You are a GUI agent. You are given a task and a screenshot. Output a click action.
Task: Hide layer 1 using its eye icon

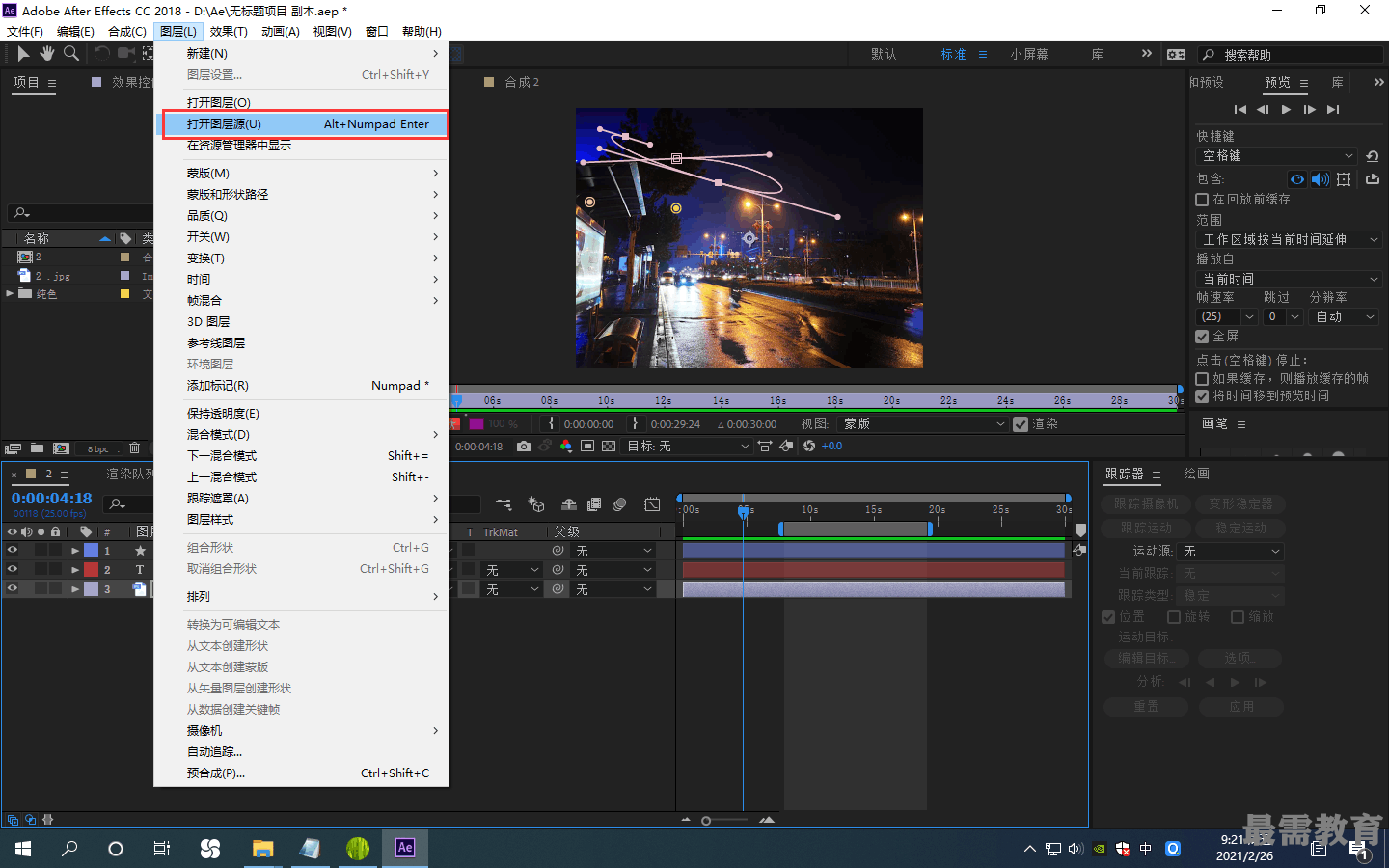point(13,550)
